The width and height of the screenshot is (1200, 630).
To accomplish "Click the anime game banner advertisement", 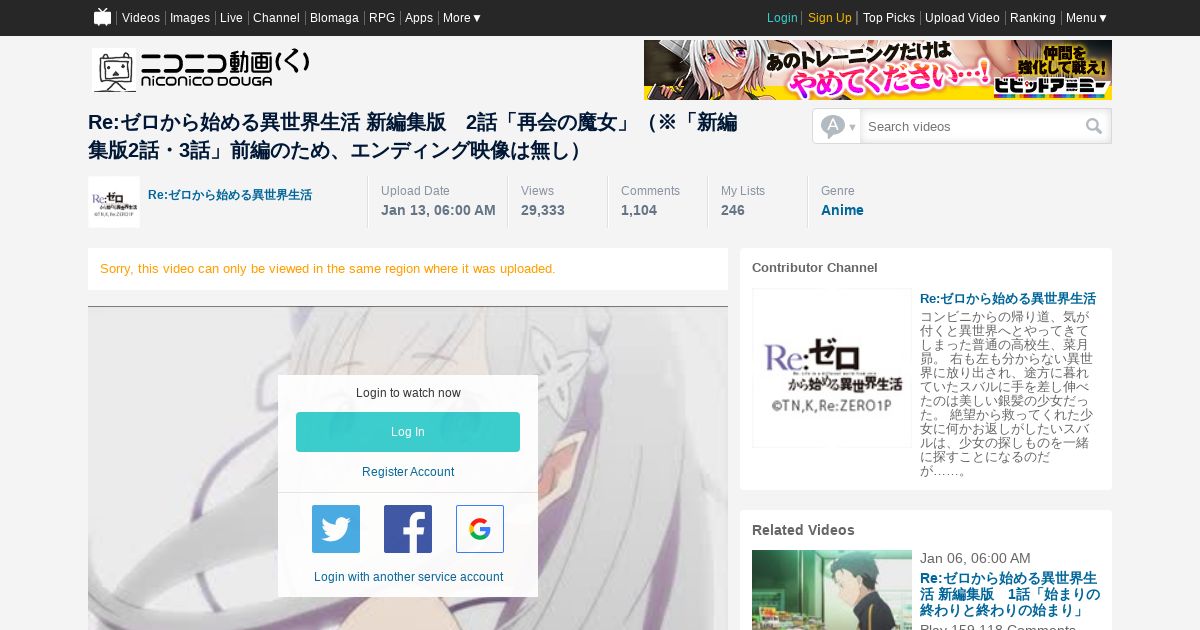I will (878, 70).
